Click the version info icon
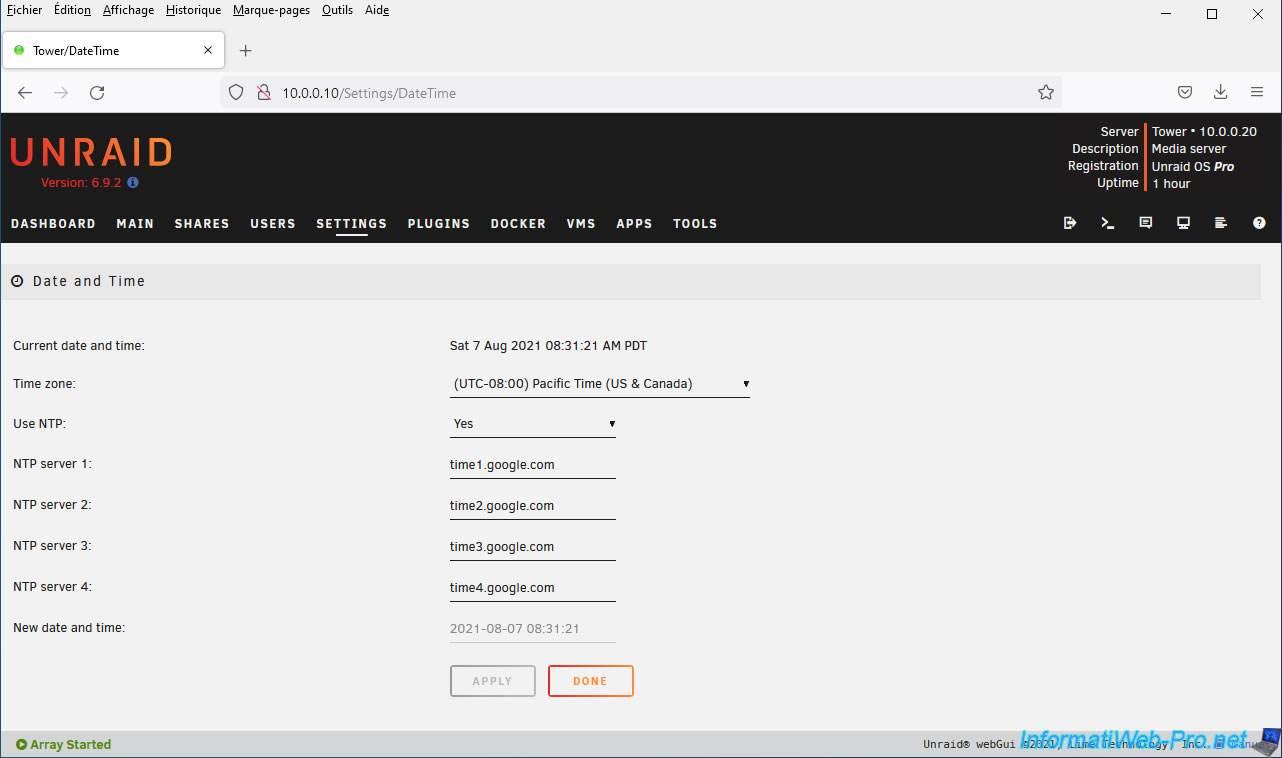The height and width of the screenshot is (758, 1282). pos(133,183)
